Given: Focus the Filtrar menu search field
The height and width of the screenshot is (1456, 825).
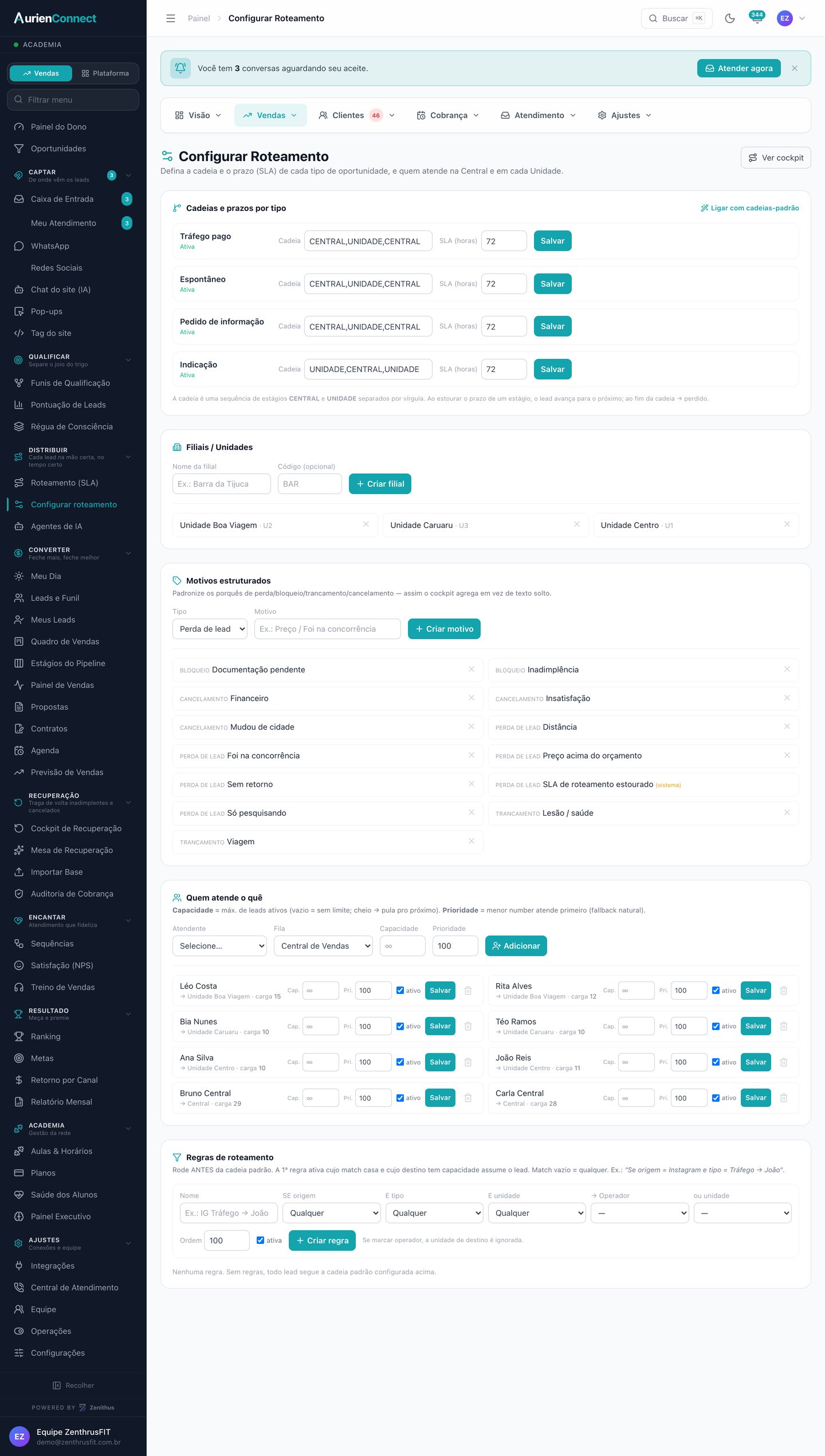Looking at the screenshot, I should pyautogui.click(x=73, y=100).
